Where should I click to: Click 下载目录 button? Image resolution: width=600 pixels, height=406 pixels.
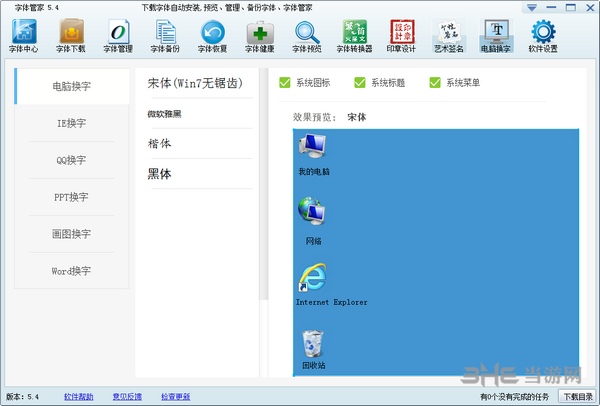pyautogui.click(x=578, y=397)
